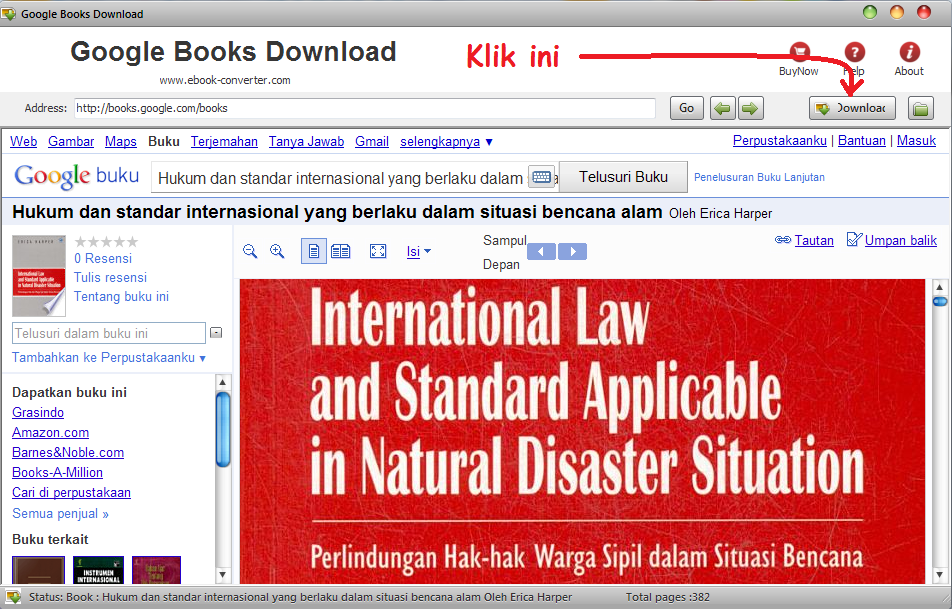Image resolution: width=952 pixels, height=609 pixels.
Task: Click the sidebar scrollbar thumb
Action: [223, 429]
